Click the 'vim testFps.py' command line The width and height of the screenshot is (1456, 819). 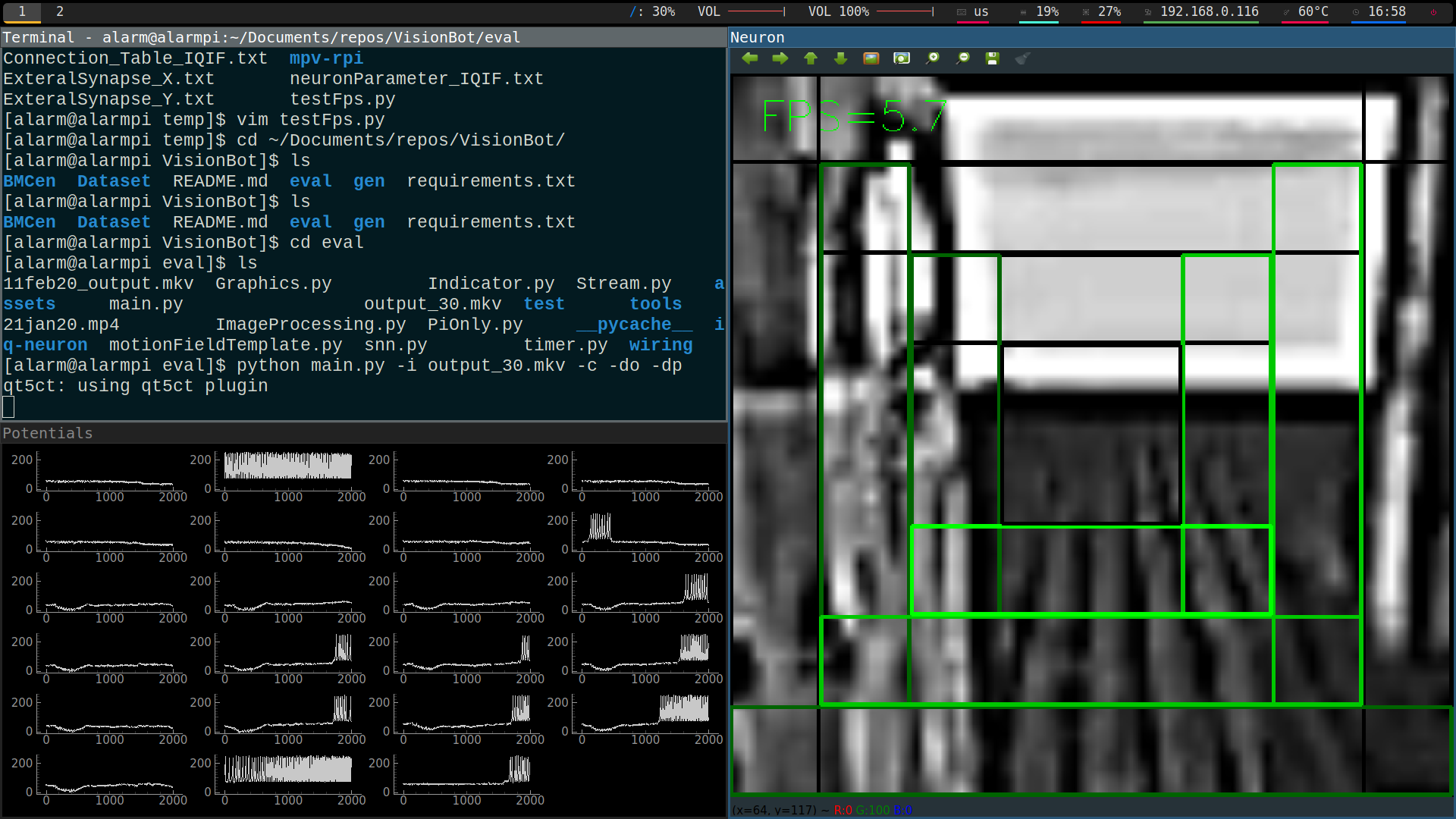tap(194, 120)
